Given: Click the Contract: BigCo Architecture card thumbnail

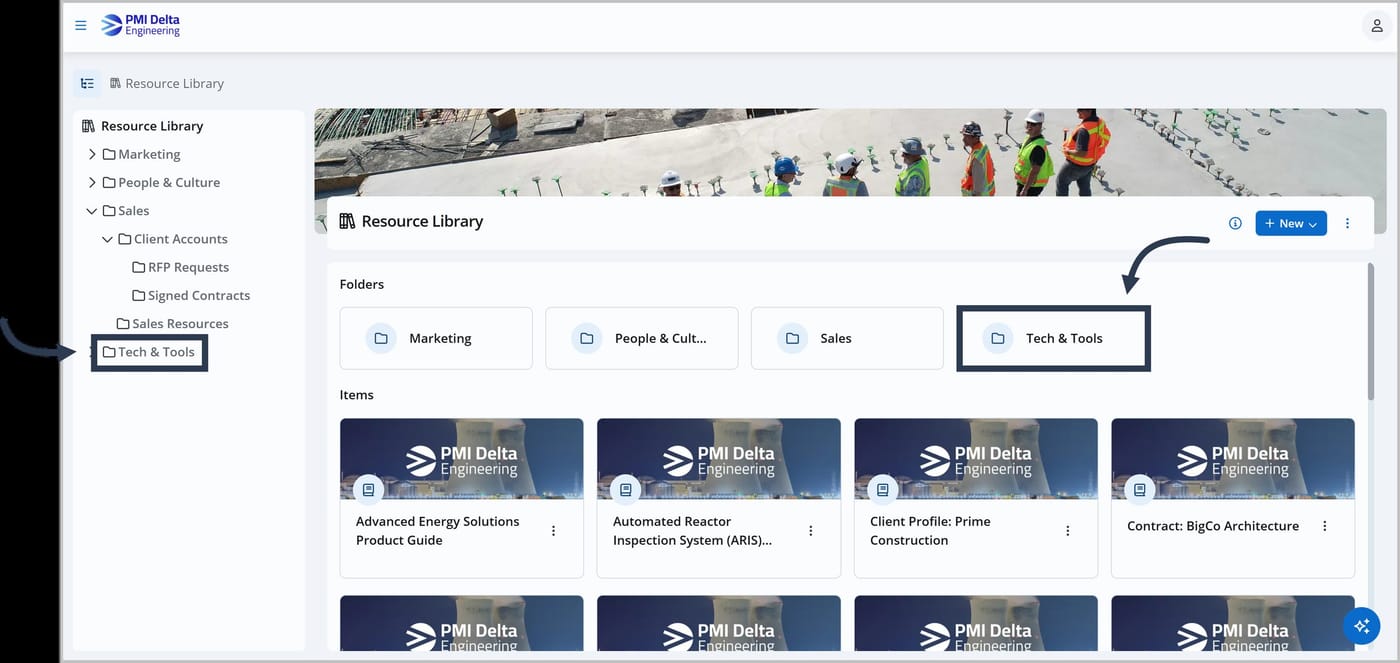Looking at the screenshot, I should coord(1233,459).
